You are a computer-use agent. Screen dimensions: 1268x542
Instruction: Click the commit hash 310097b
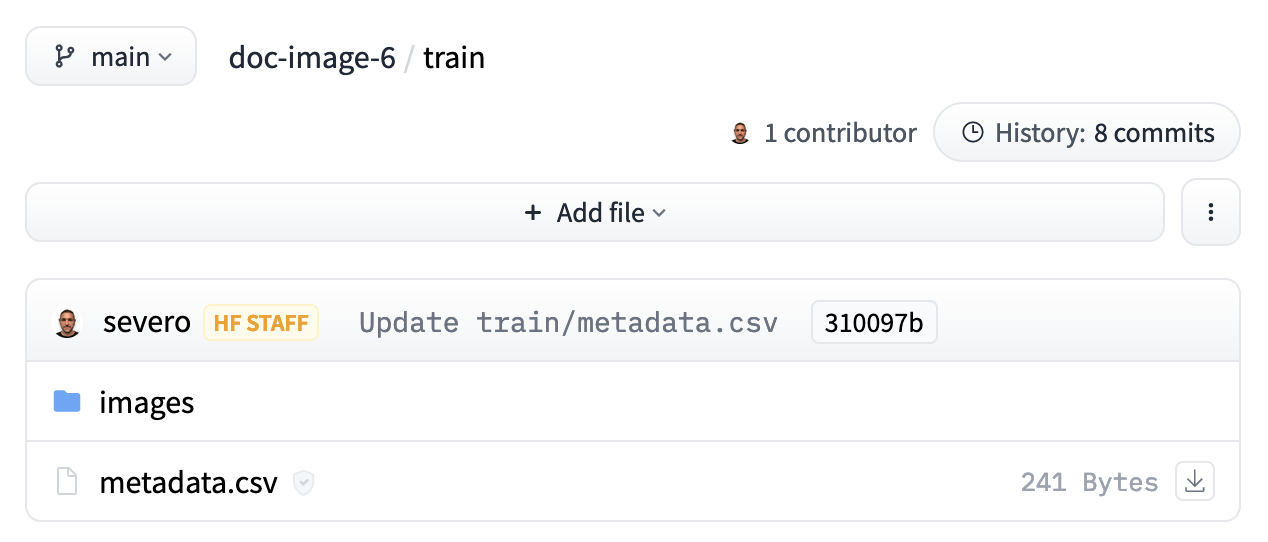[x=874, y=323]
